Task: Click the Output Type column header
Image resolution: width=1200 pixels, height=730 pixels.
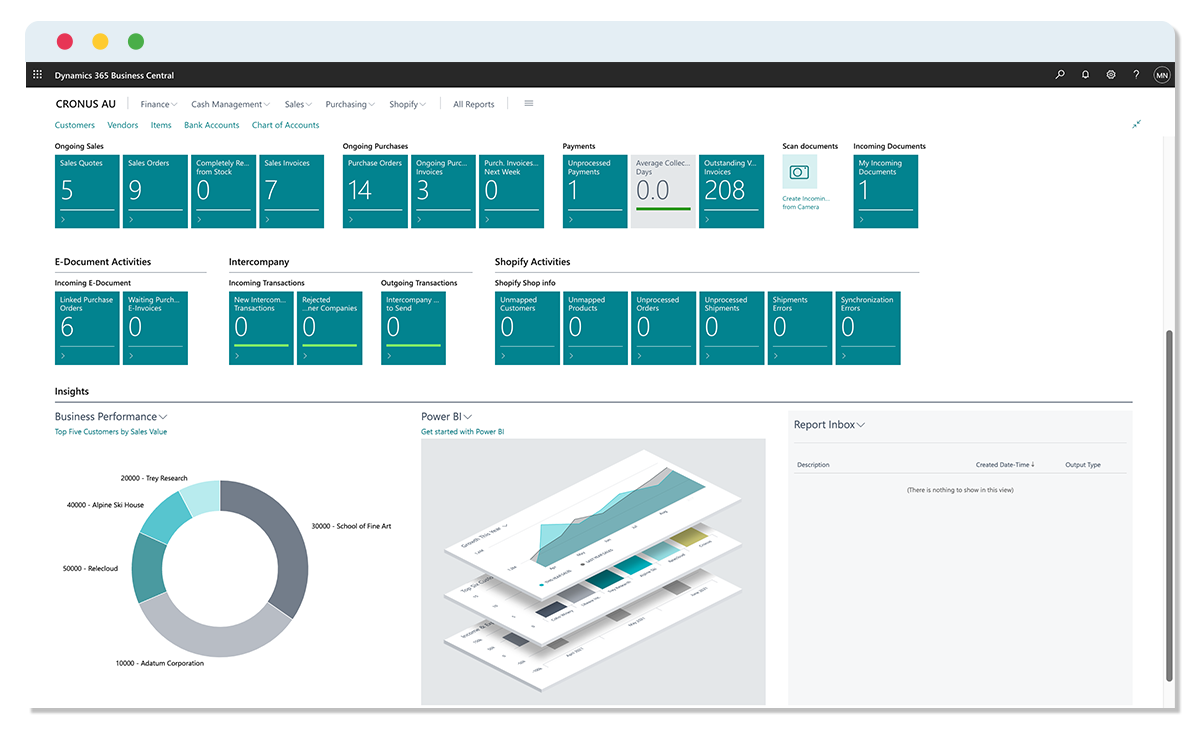Action: click(1083, 465)
